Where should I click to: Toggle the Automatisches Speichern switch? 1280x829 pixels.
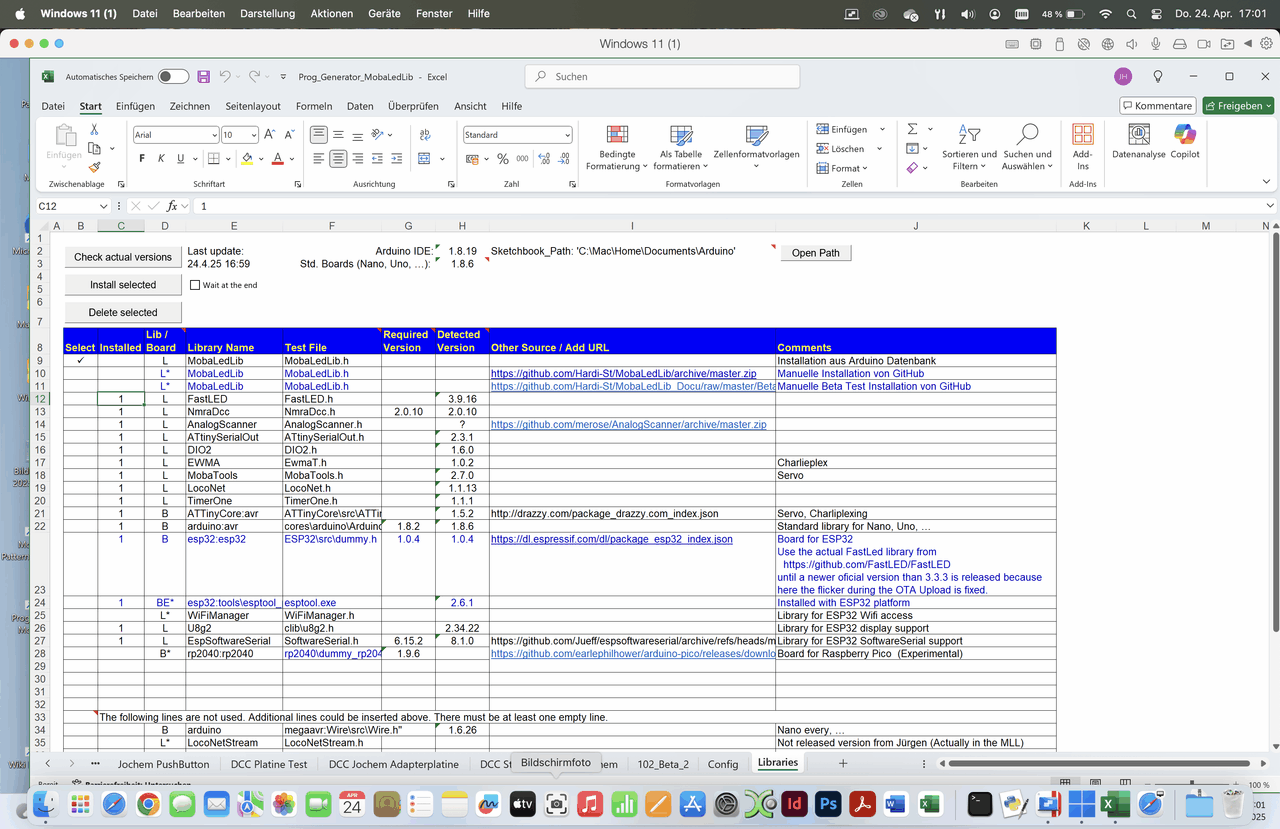[x=173, y=77]
